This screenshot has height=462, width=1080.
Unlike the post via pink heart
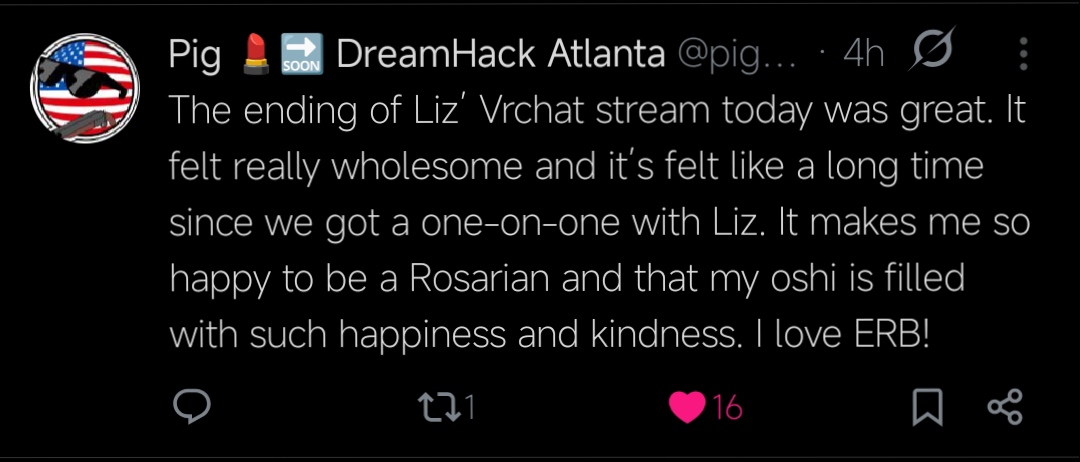click(687, 407)
